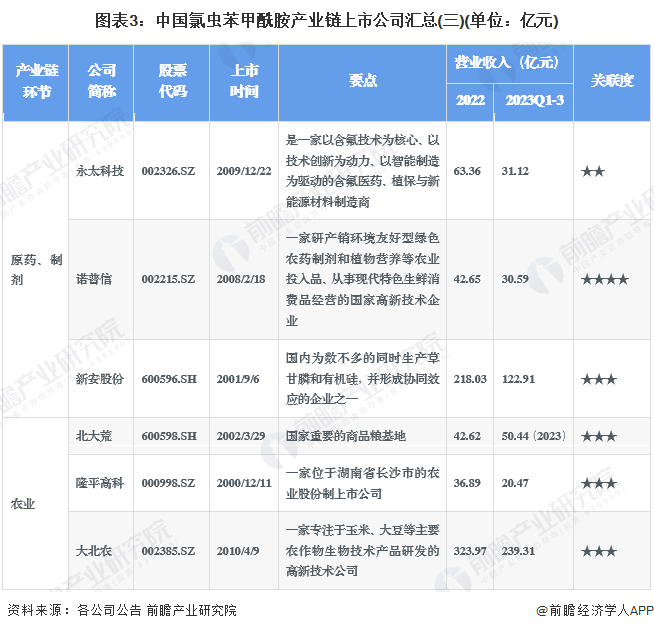The height and width of the screenshot is (631, 654).
Task: Click stock code 600598.SH
Action: [x=169, y=436]
